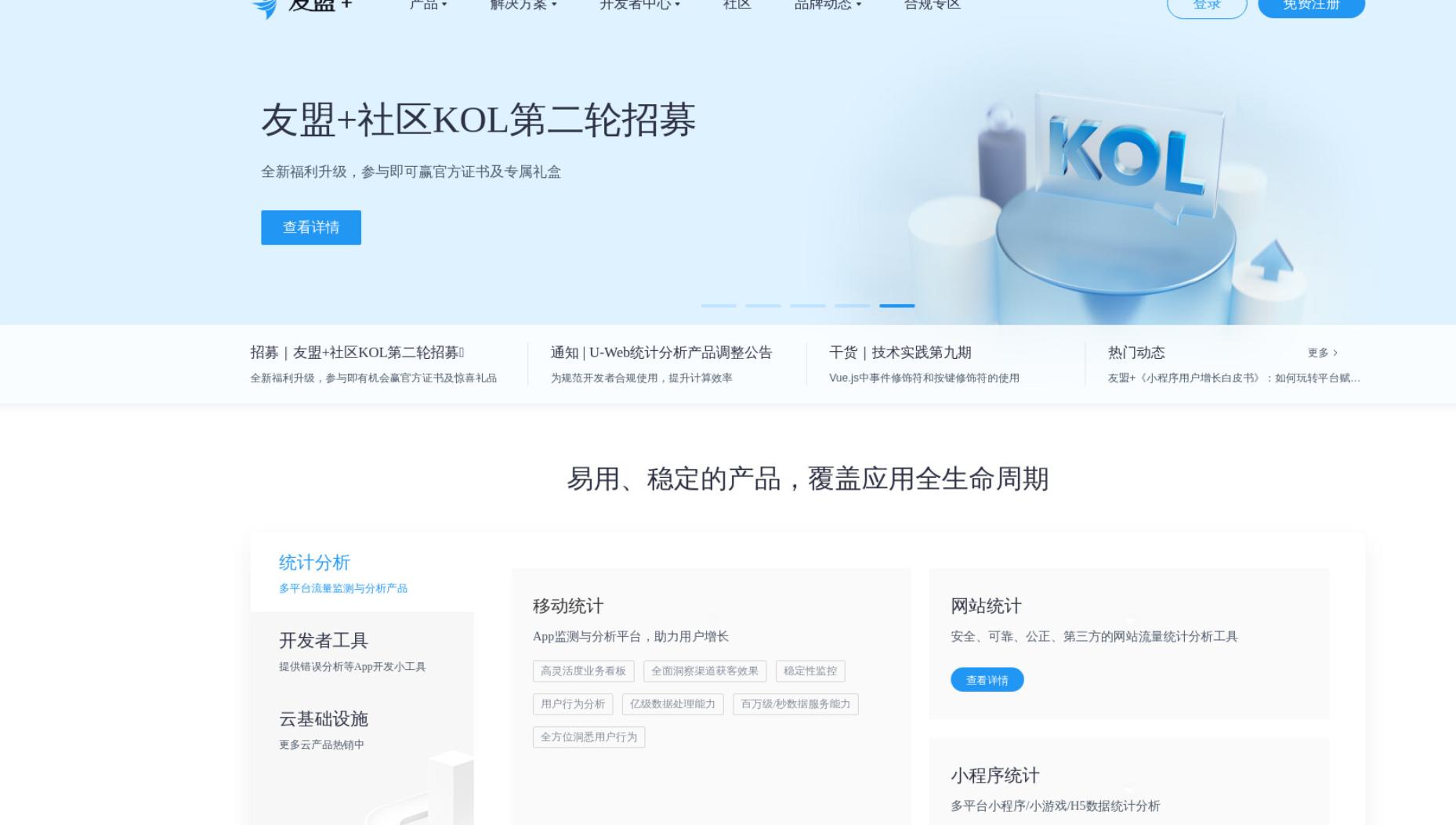Click the 安全、可靠、公正 网站流量统计 description

point(1094,636)
